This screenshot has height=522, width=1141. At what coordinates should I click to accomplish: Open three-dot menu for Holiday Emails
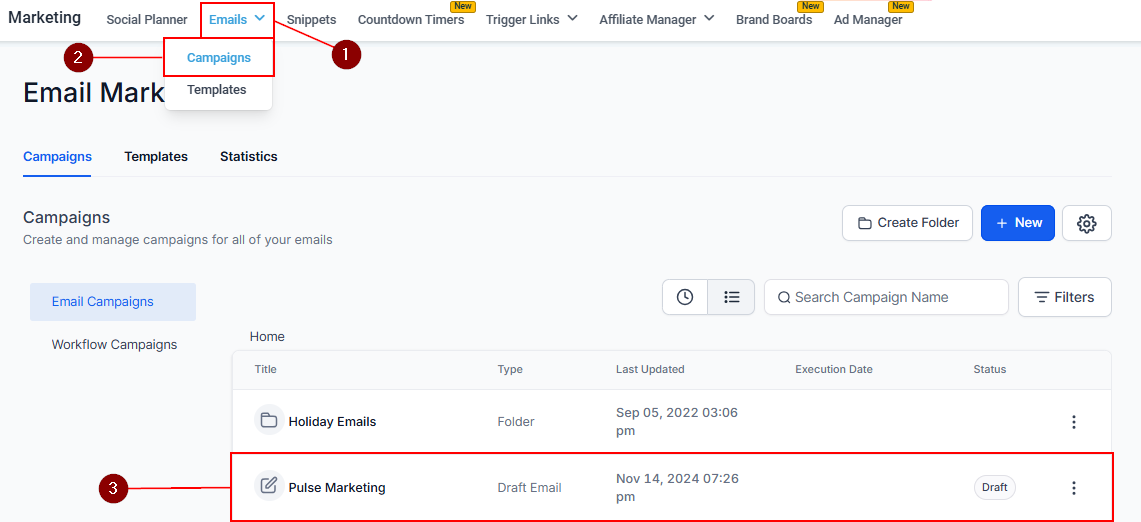(x=1073, y=422)
